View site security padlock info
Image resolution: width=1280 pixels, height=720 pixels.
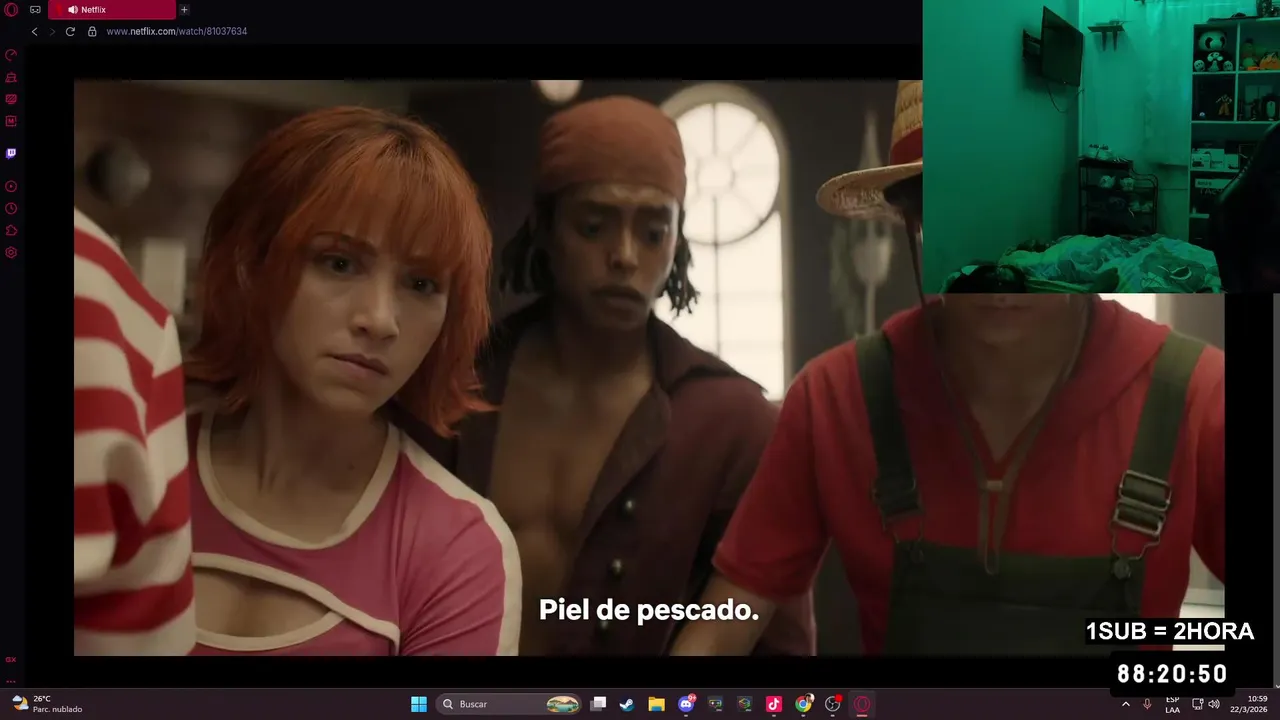(x=92, y=31)
